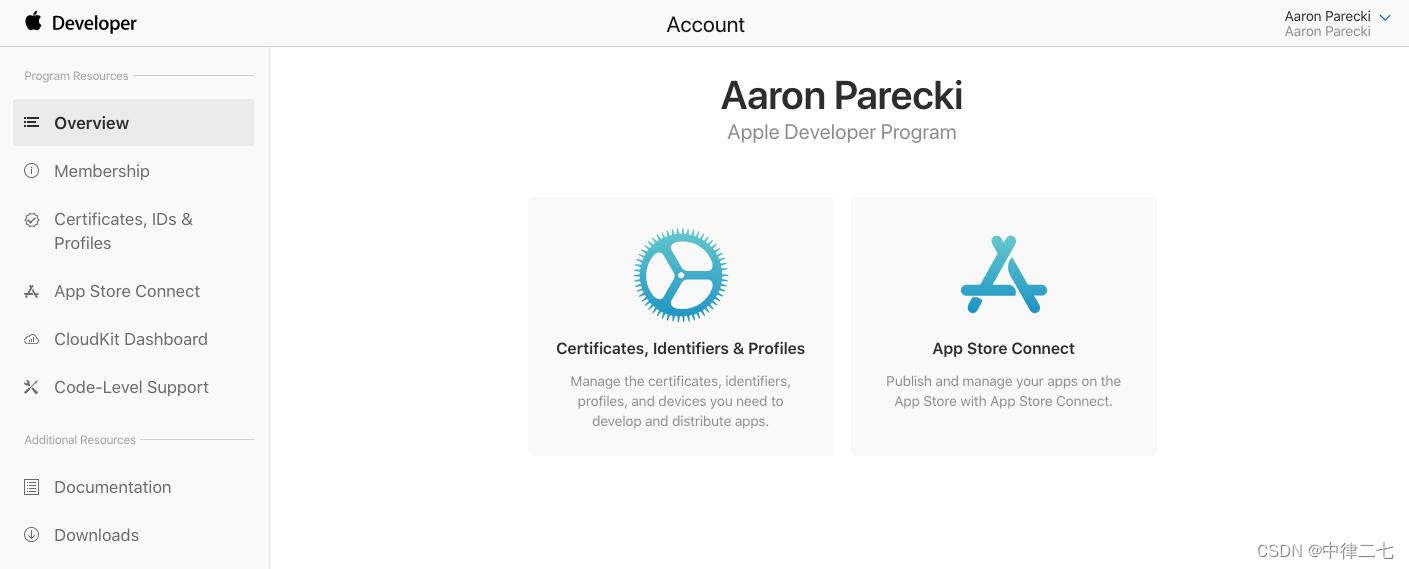
Task: Click the Documentation page icon
Action: [32, 487]
